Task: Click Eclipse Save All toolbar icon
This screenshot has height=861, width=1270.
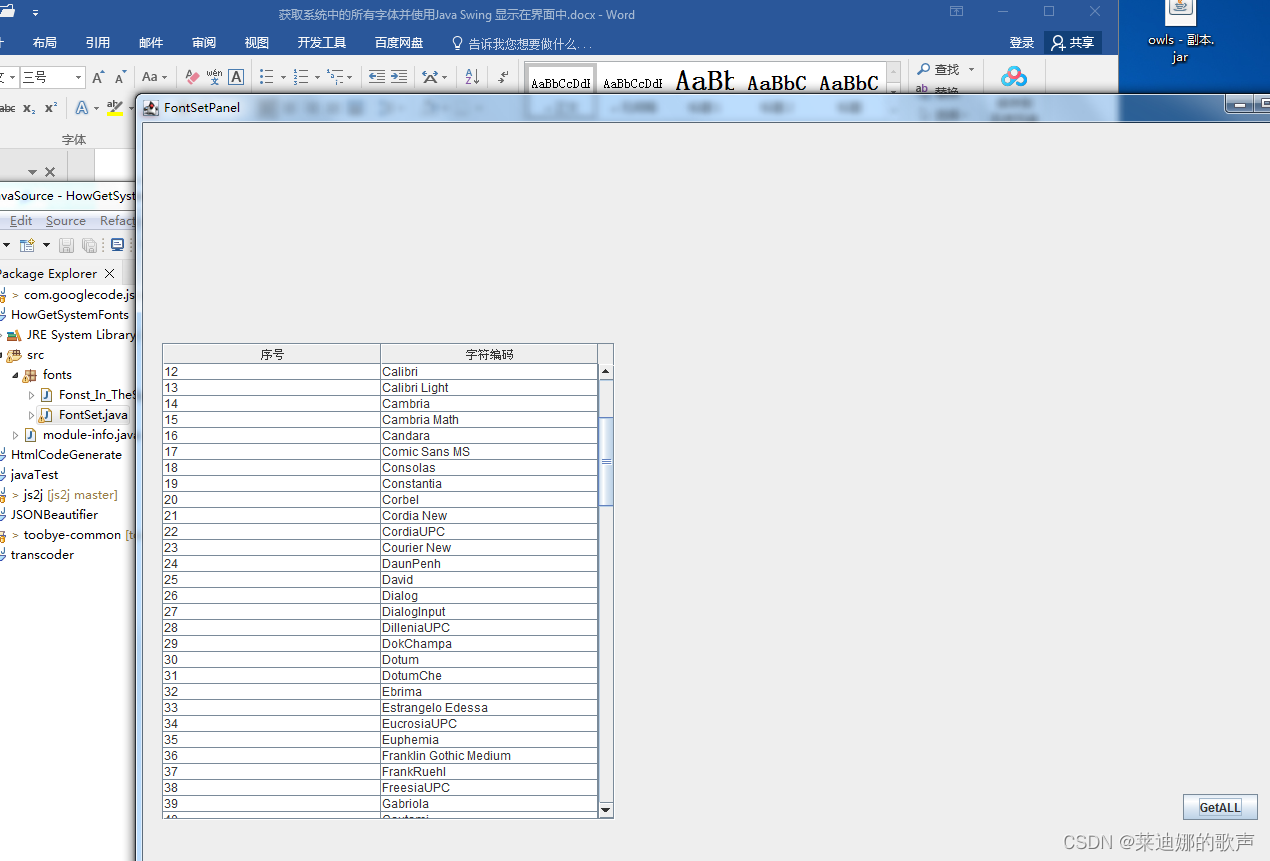Action: (89, 245)
